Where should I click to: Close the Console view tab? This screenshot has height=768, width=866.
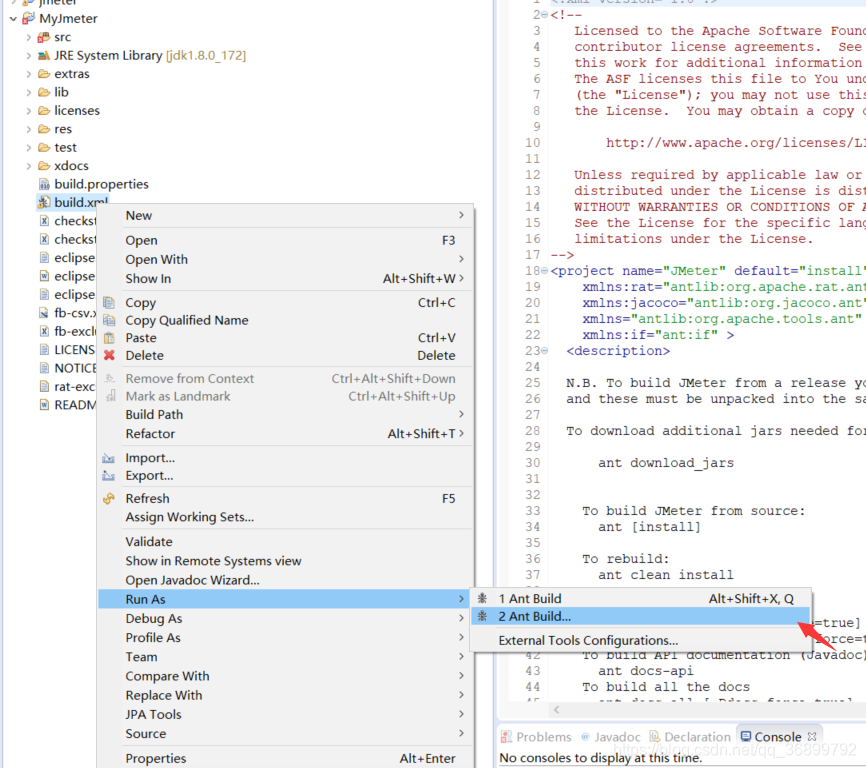[x=812, y=737]
